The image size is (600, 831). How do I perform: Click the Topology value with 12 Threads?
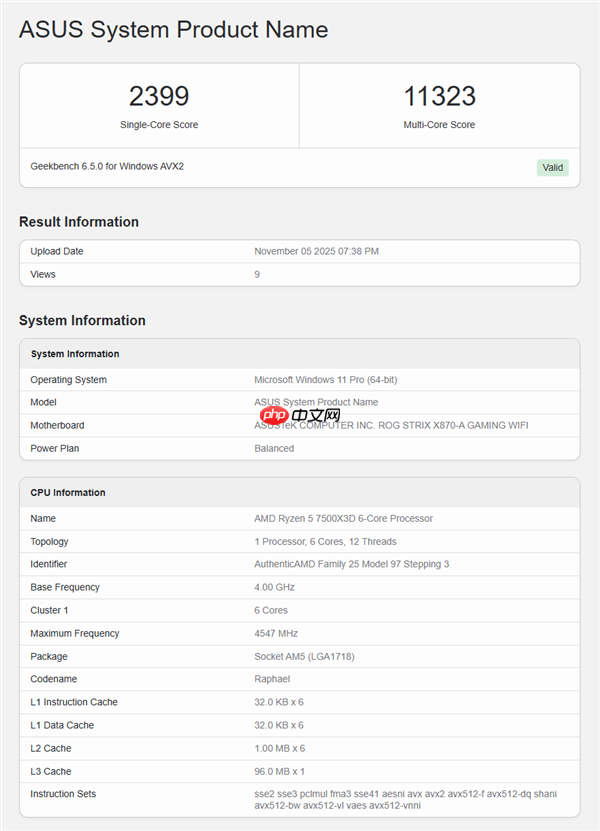point(325,541)
